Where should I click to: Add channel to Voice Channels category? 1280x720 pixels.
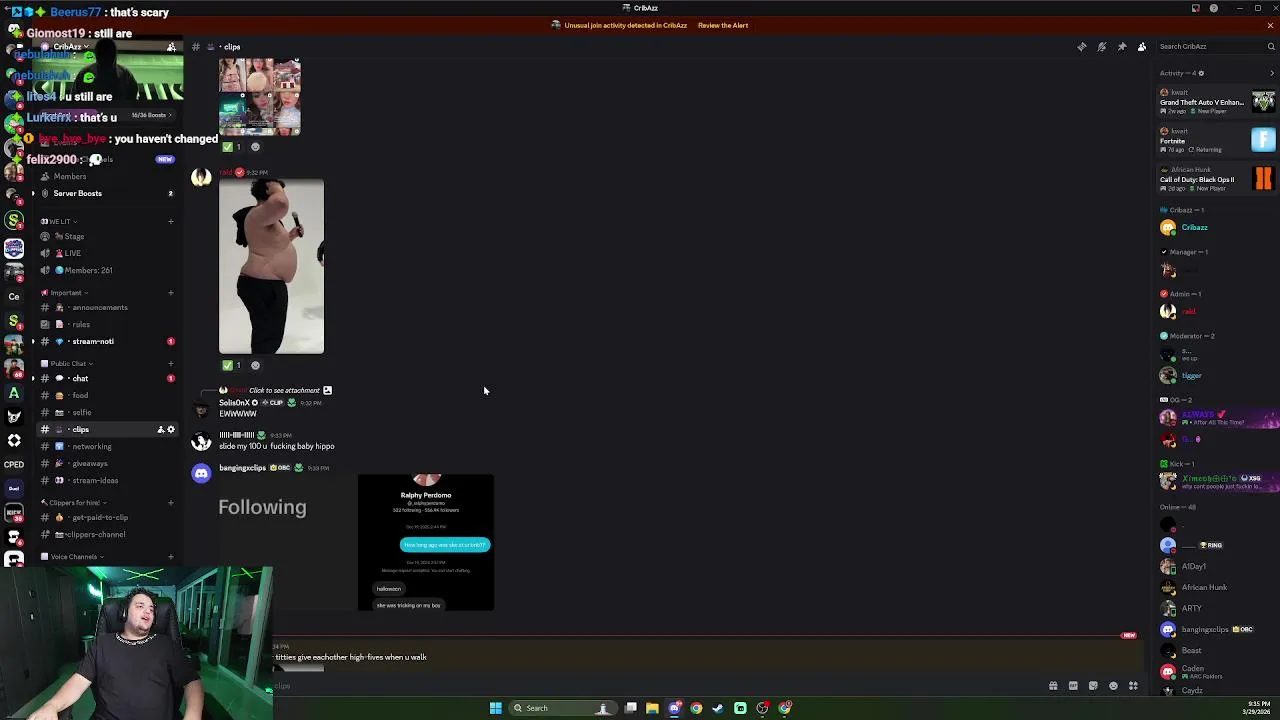tap(171, 557)
